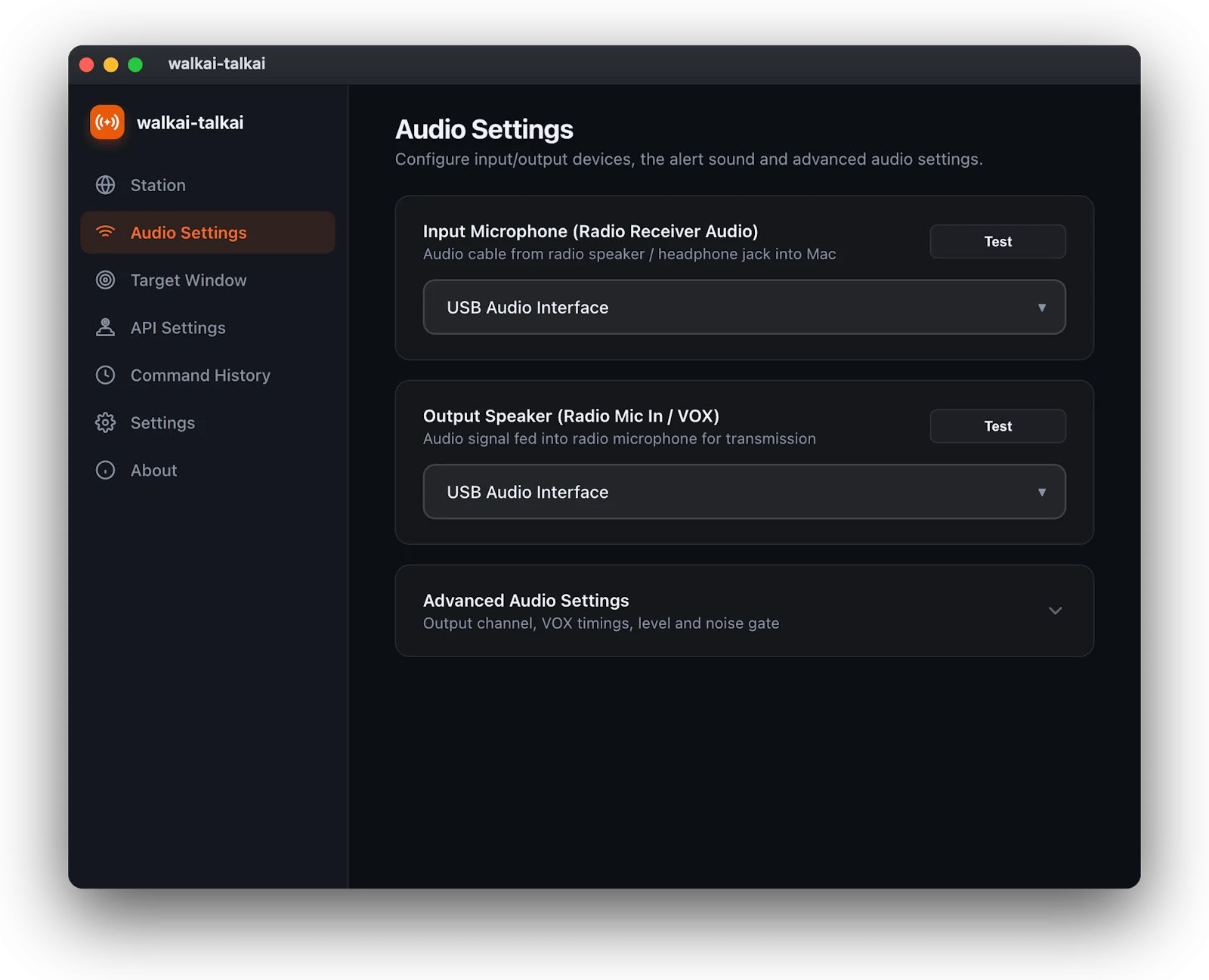Click 'Audio cable from radio speaker' description

[x=629, y=254]
